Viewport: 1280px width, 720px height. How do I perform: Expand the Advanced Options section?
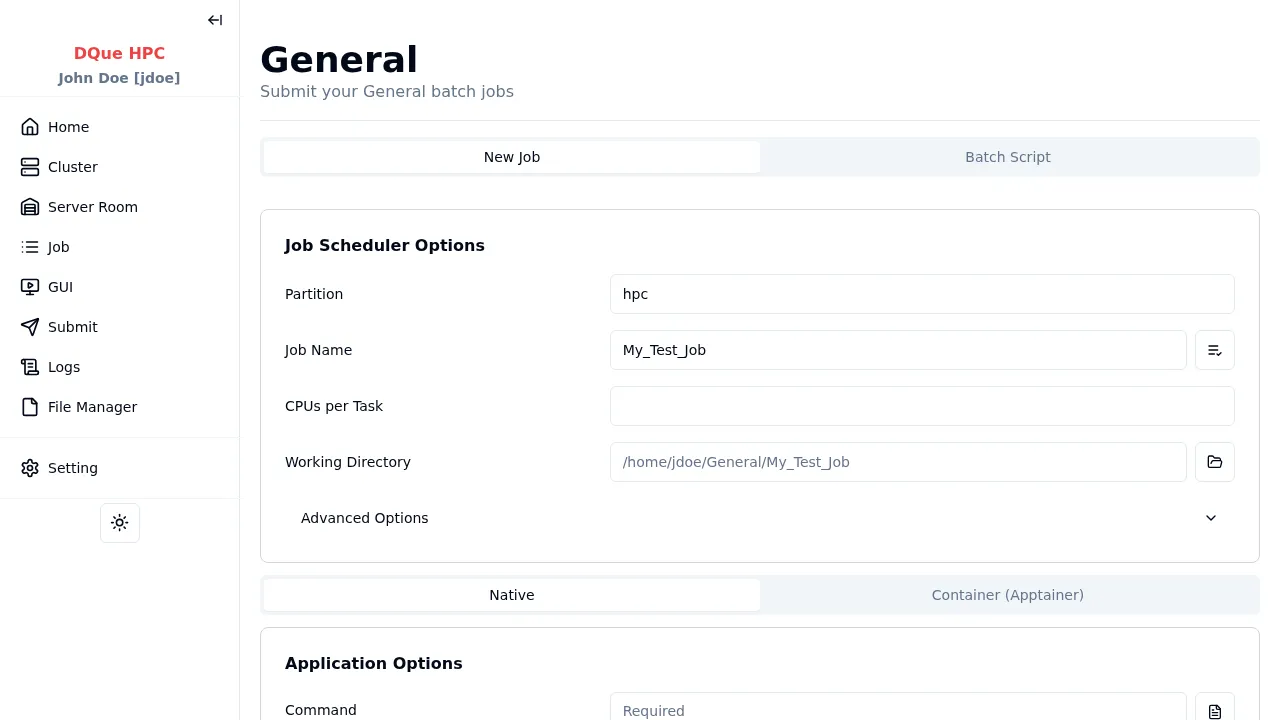(x=365, y=518)
